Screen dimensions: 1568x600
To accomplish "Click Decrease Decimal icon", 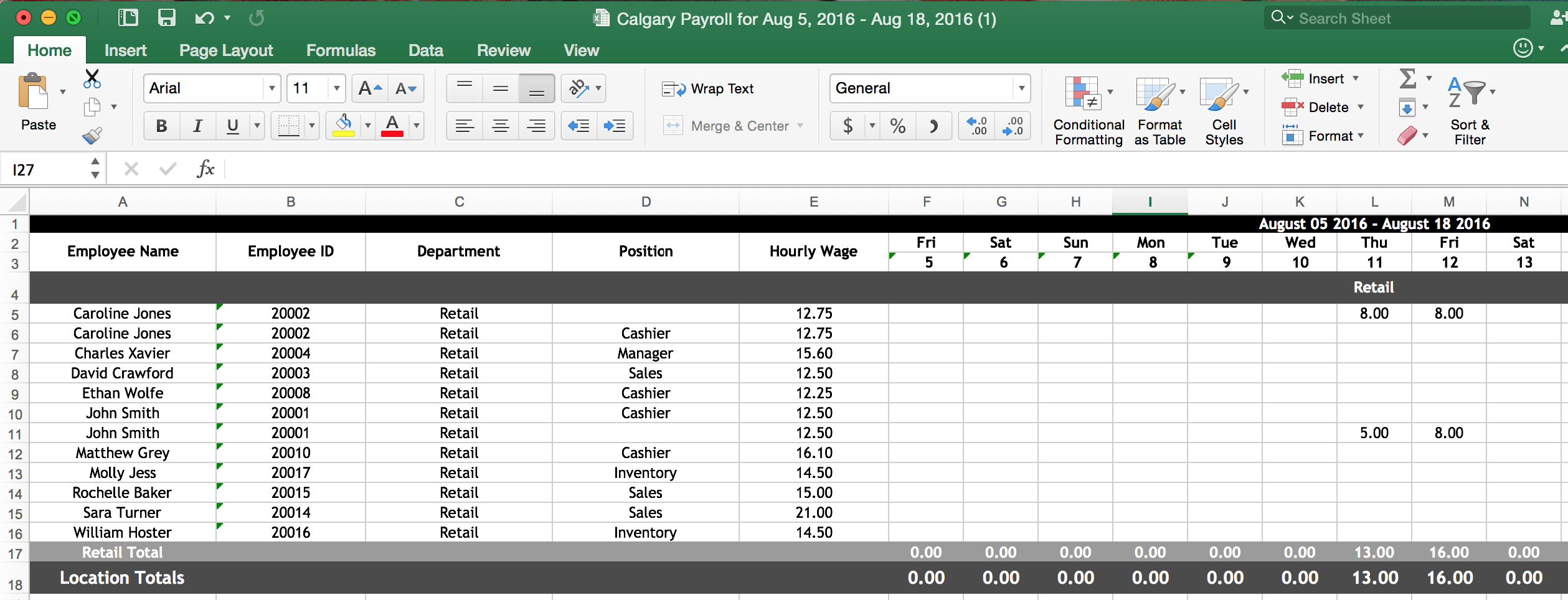I will coord(1013,126).
